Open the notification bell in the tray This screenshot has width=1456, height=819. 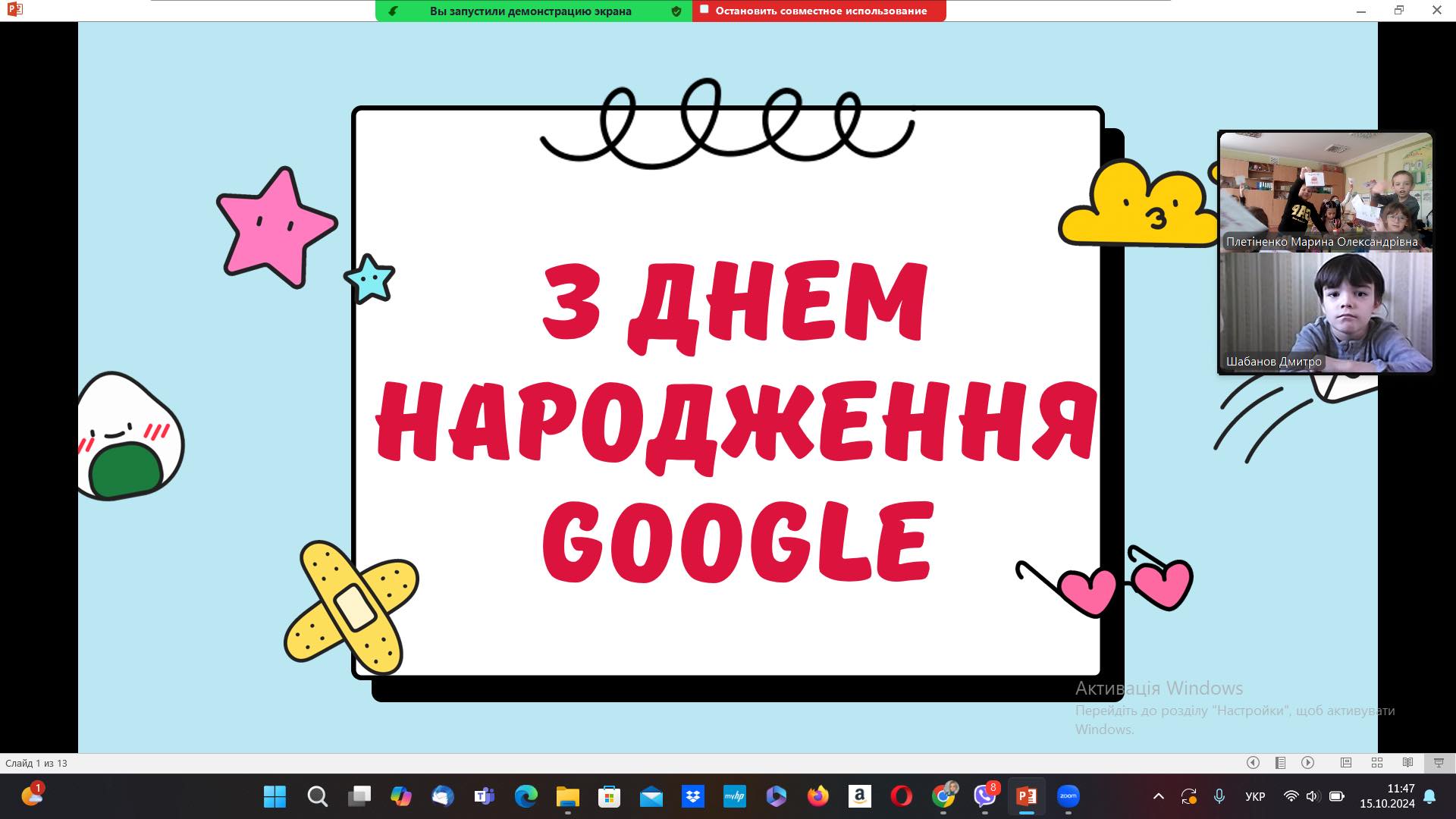(x=1429, y=796)
